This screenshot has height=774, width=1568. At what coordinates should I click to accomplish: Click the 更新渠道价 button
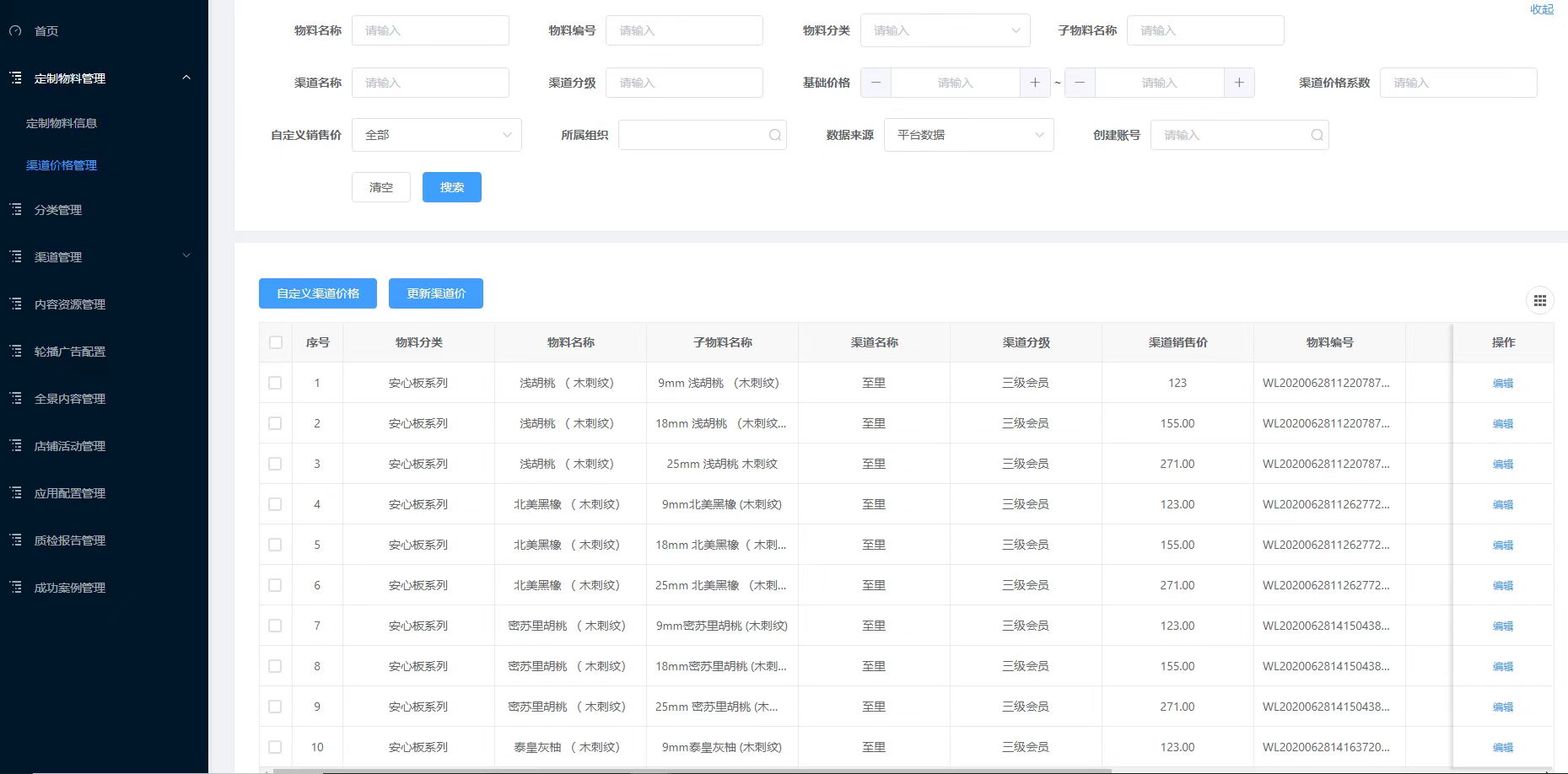coord(436,293)
